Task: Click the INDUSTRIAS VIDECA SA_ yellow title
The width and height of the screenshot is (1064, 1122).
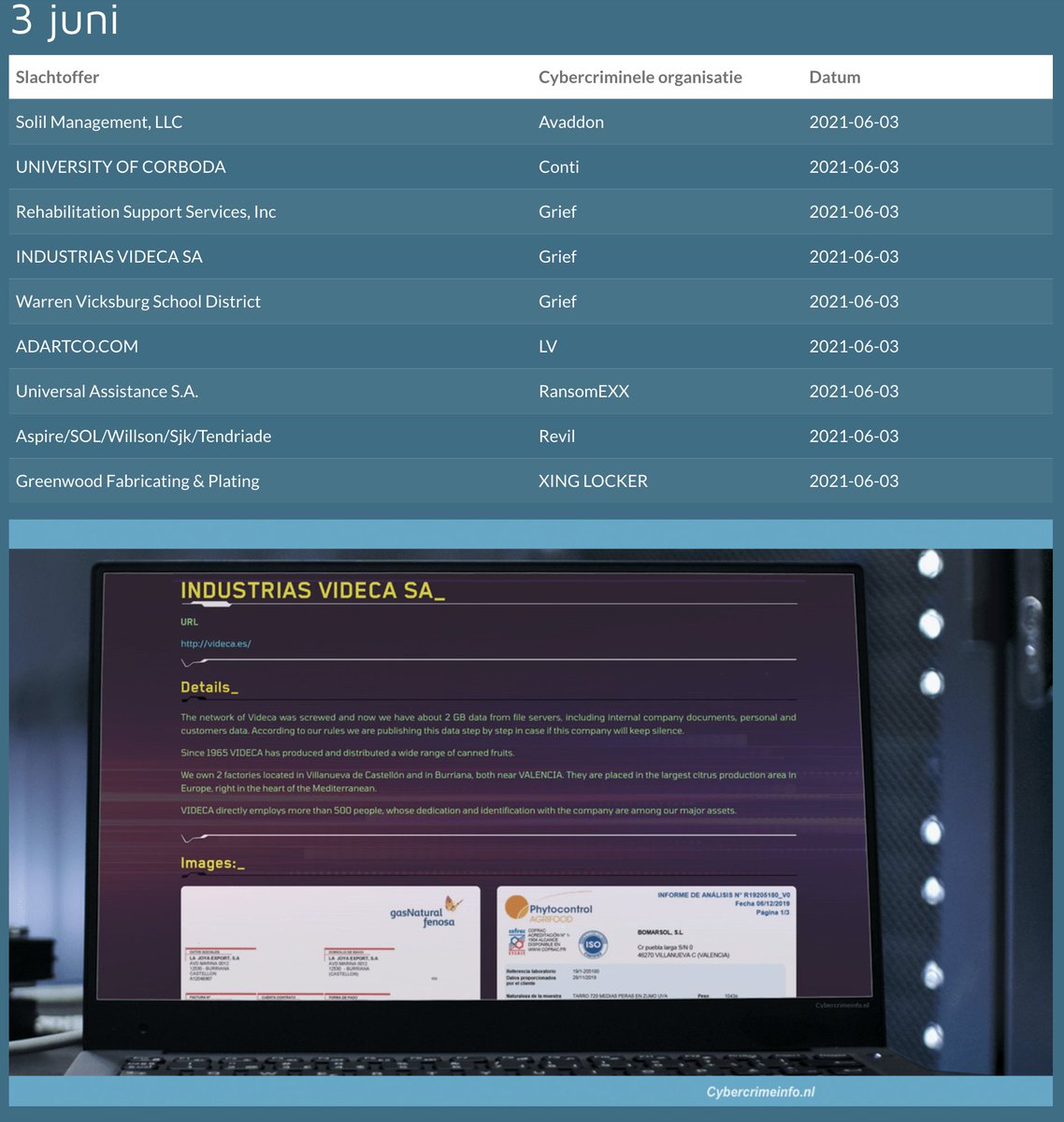Action: pos(312,591)
